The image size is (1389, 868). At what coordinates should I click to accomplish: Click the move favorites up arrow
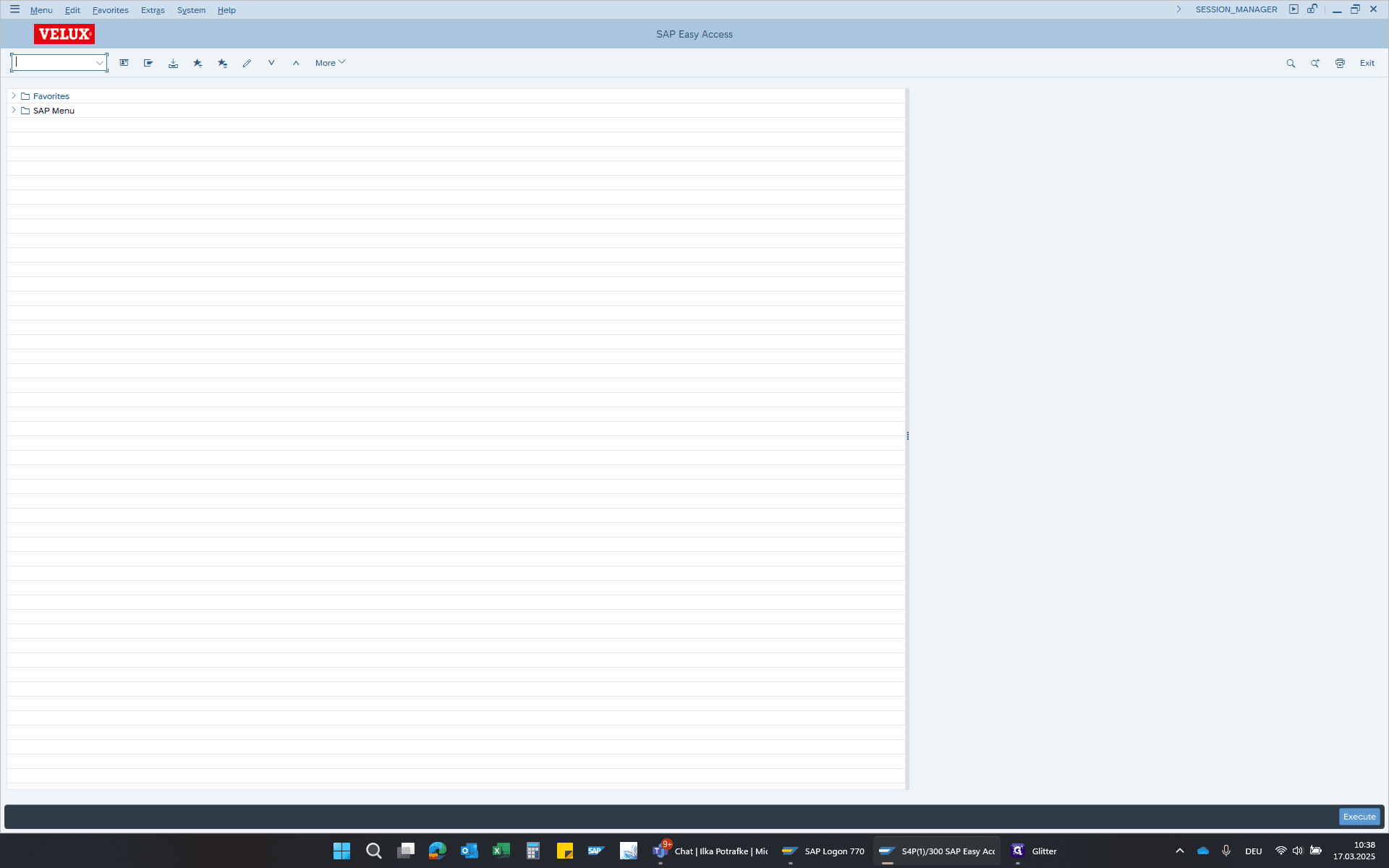point(296,63)
